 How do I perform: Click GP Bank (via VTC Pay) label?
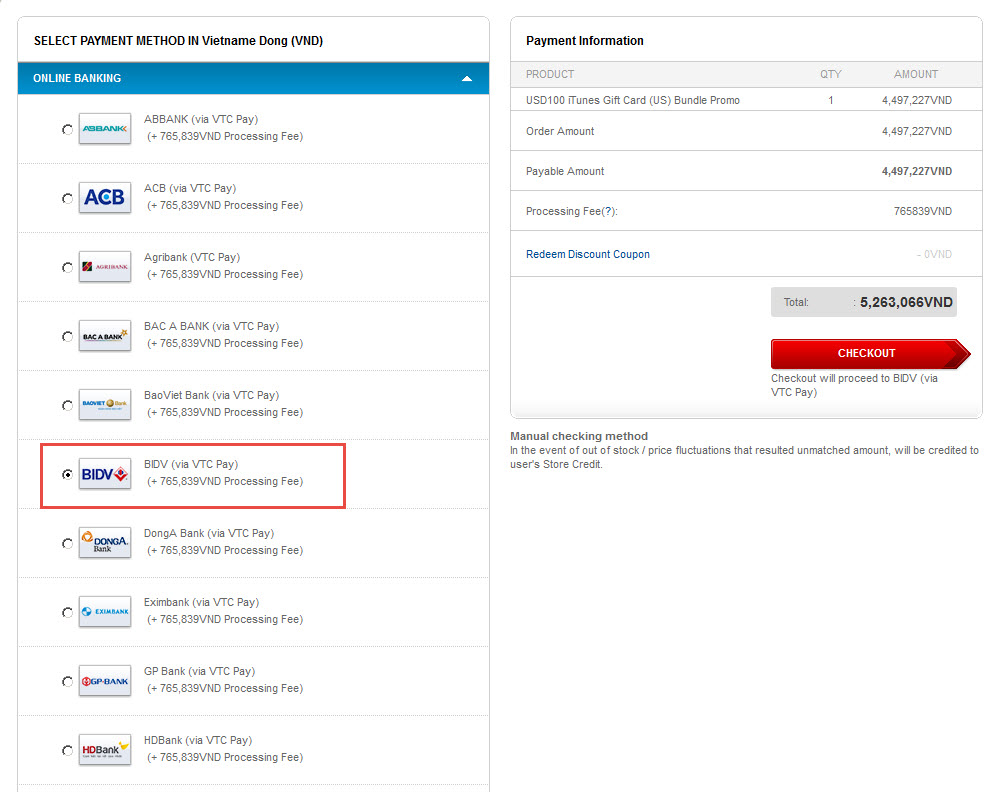coord(199,671)
